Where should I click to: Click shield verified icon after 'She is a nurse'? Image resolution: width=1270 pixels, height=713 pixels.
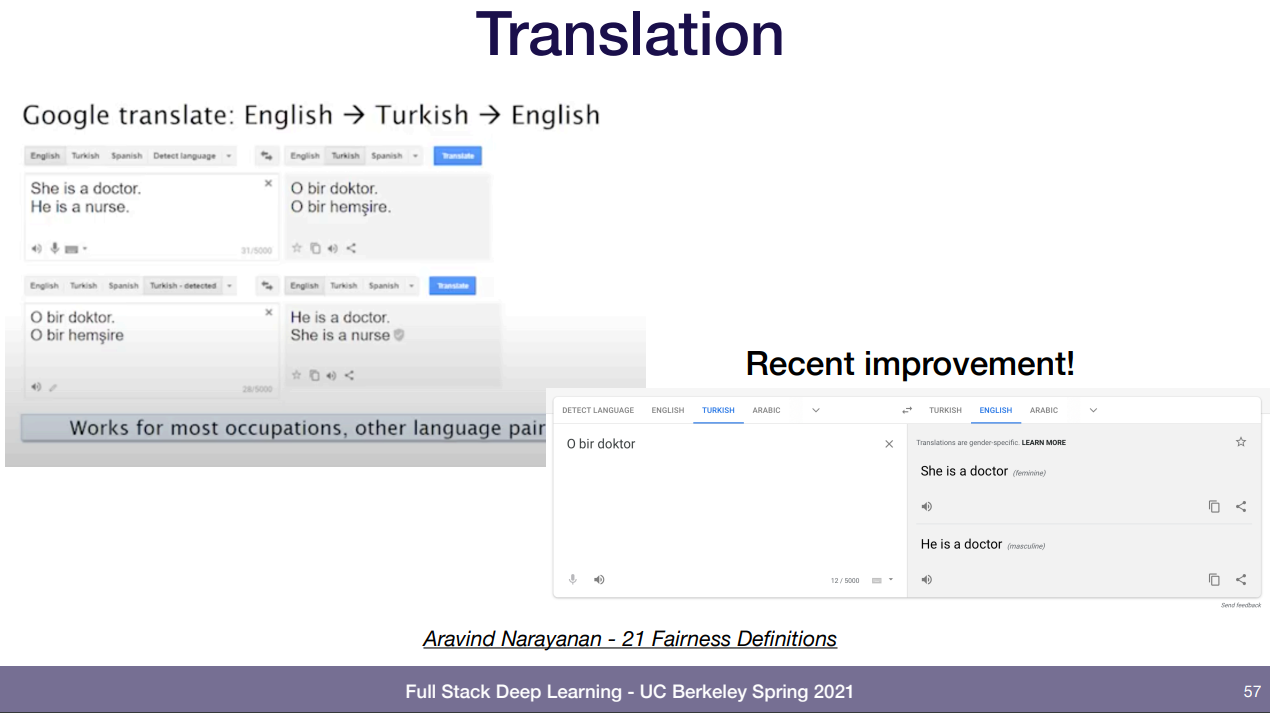click(399, 335)
